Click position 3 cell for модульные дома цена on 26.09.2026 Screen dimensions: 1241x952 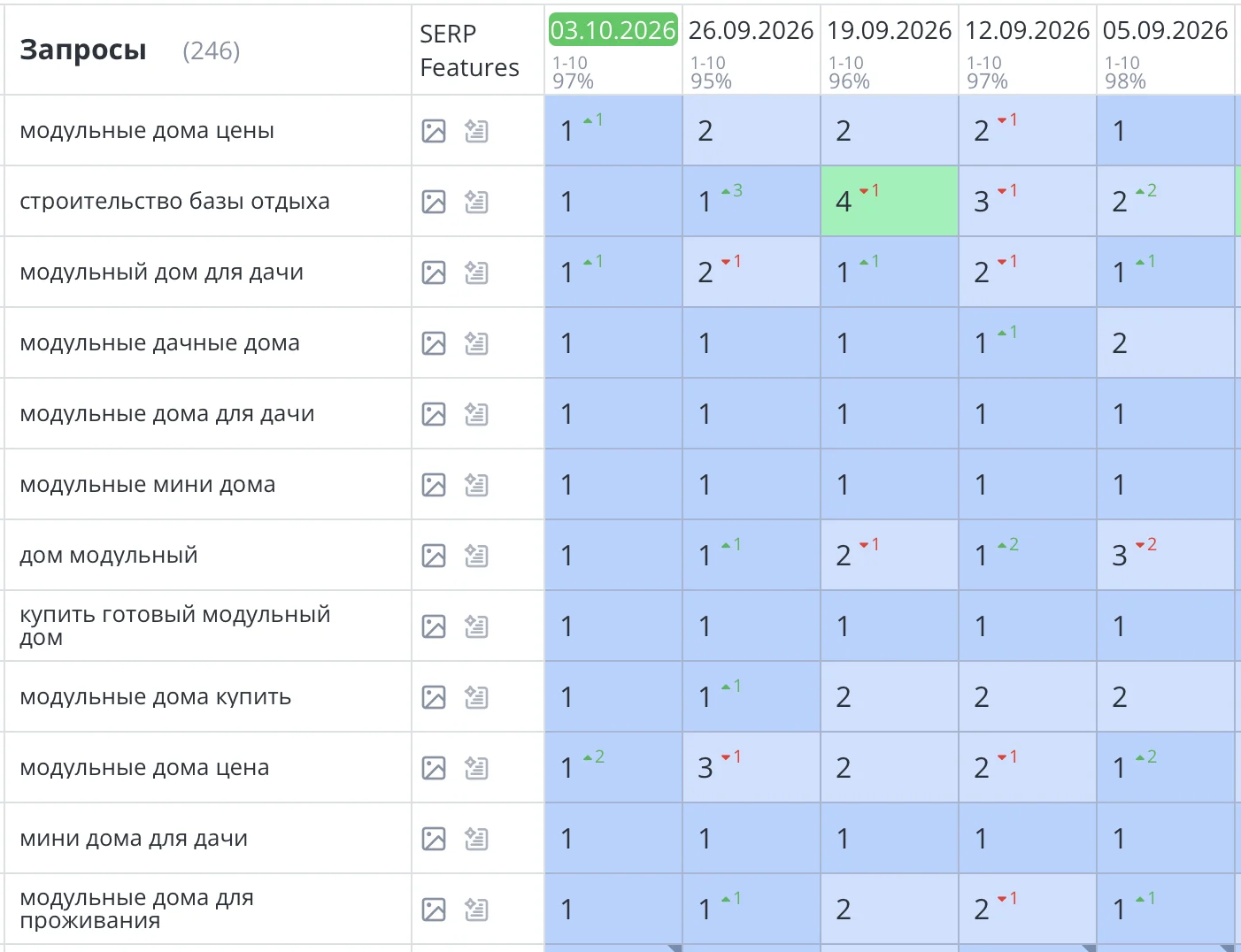(752, 767)
